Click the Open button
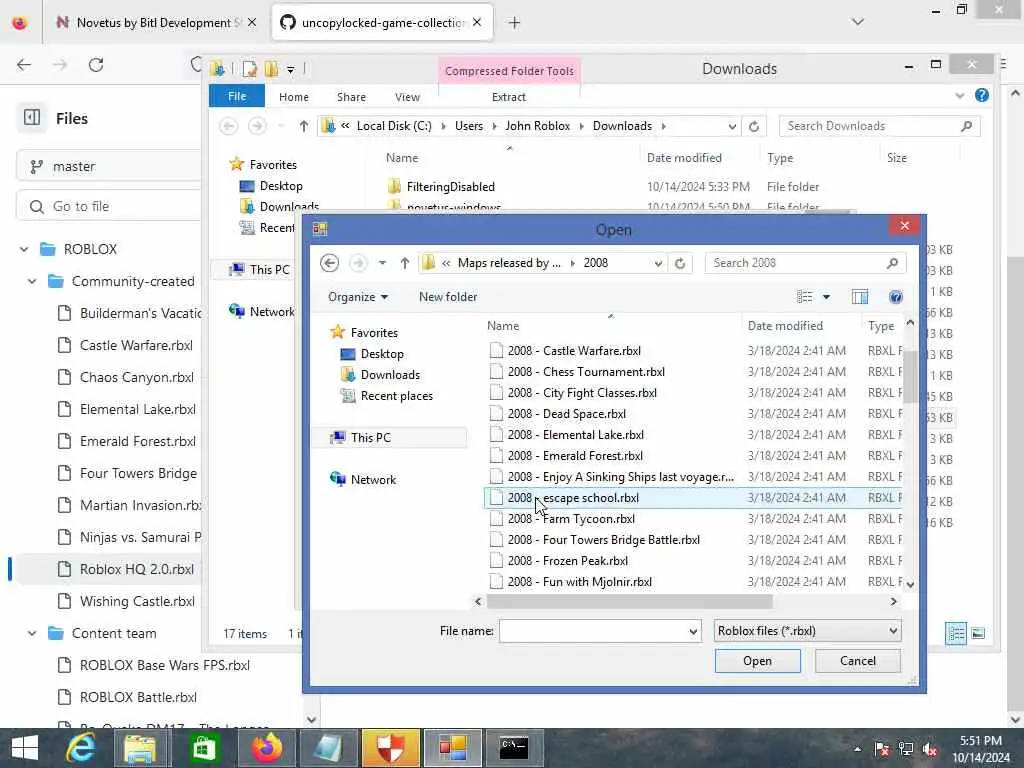Screen dimensions: 1024x768 758,661
